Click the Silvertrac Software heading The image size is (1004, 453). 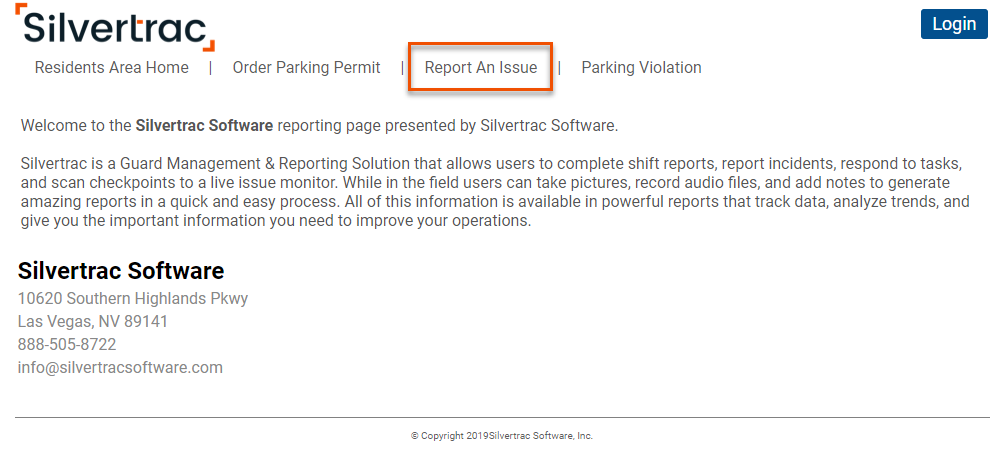[121, 271]
